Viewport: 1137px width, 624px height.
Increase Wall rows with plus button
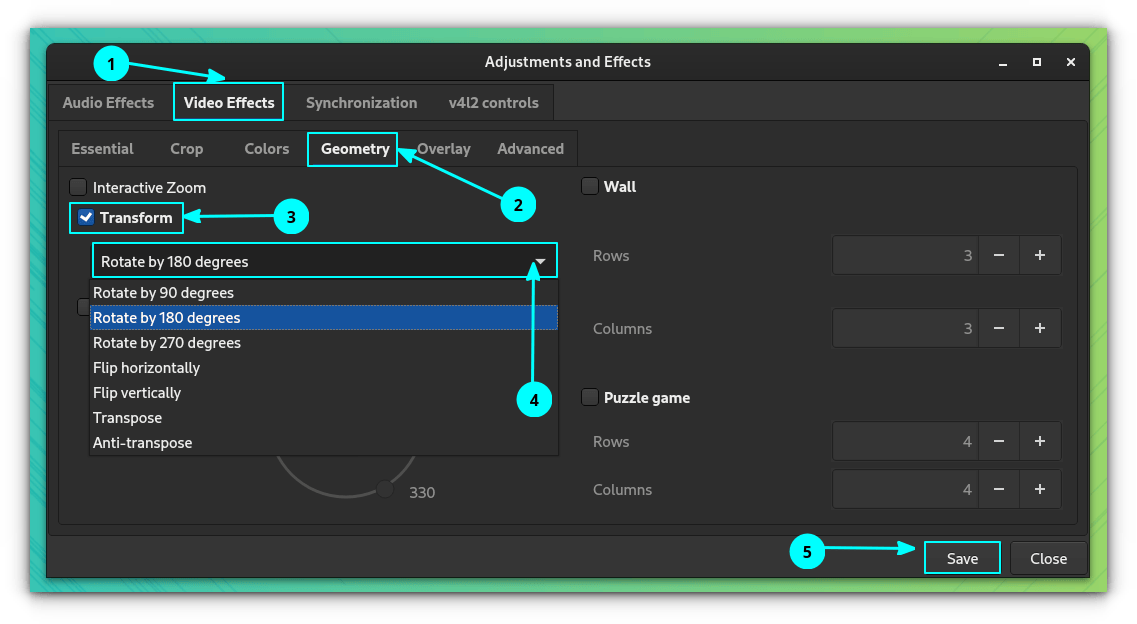(1040, 256)
